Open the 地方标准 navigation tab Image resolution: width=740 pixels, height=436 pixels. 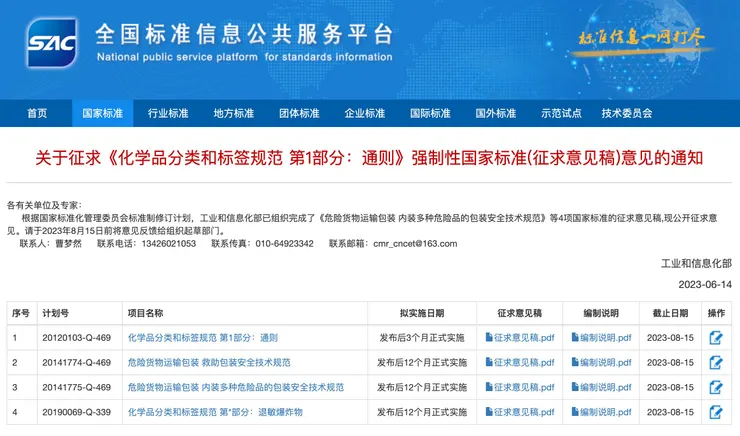click(x=234, y=113)
